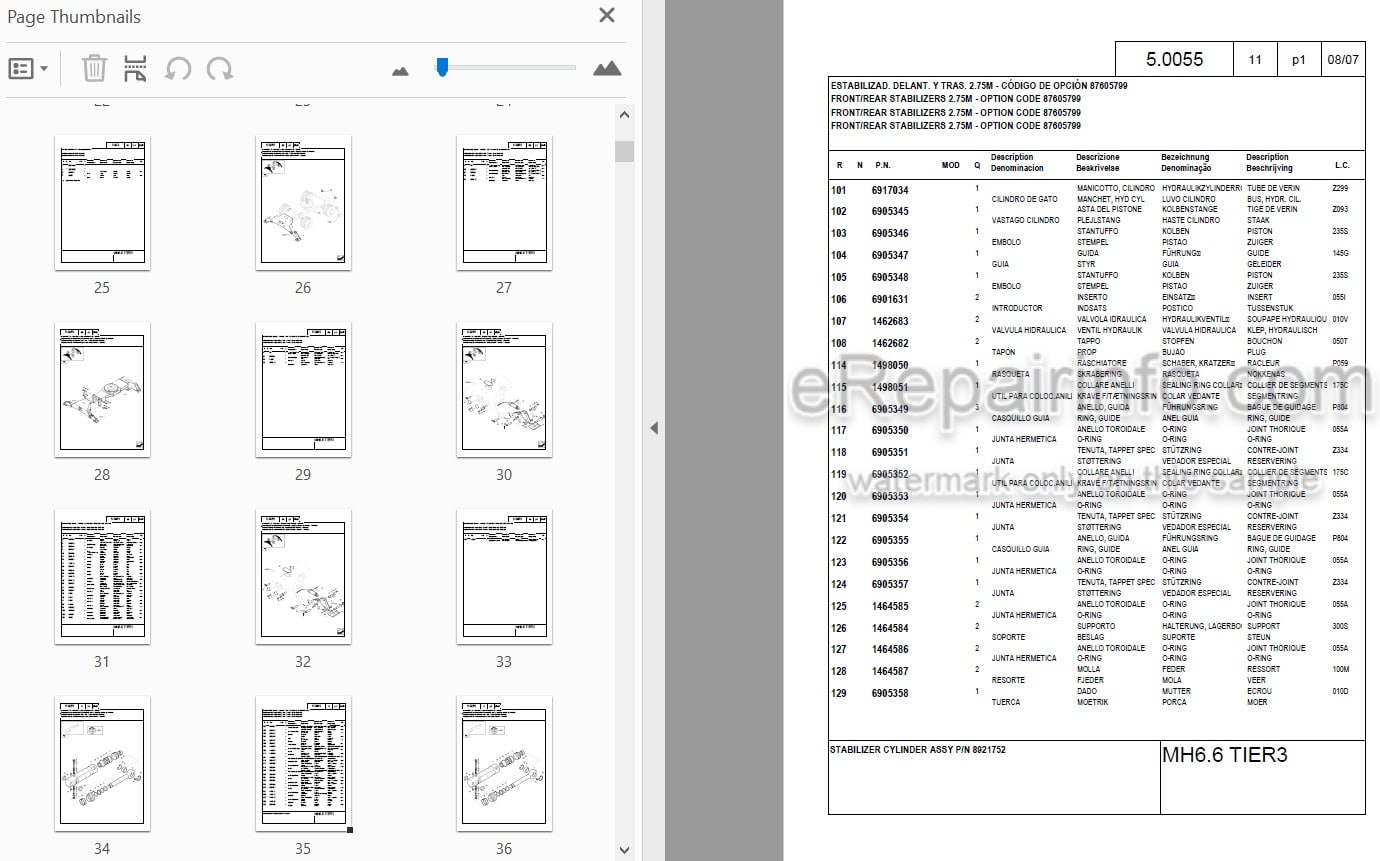
Task: Click part number 6905345
Action: point(890,212)
